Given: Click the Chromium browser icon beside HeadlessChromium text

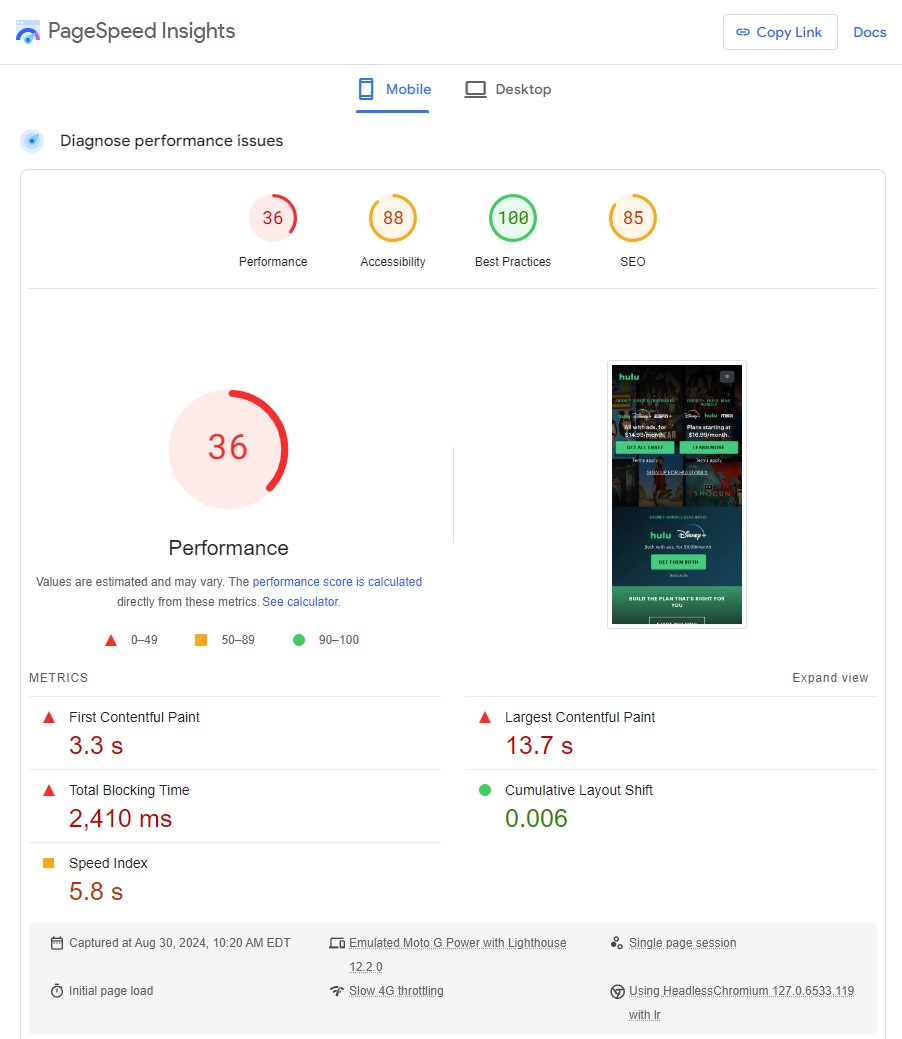Looking at the screenshot, I should (x=618, y=991).
